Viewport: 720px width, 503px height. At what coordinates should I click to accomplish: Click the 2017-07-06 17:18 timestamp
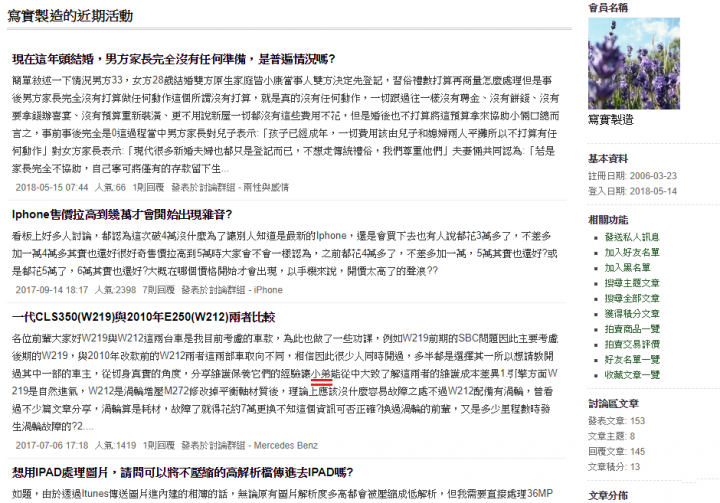coord(51,446)
